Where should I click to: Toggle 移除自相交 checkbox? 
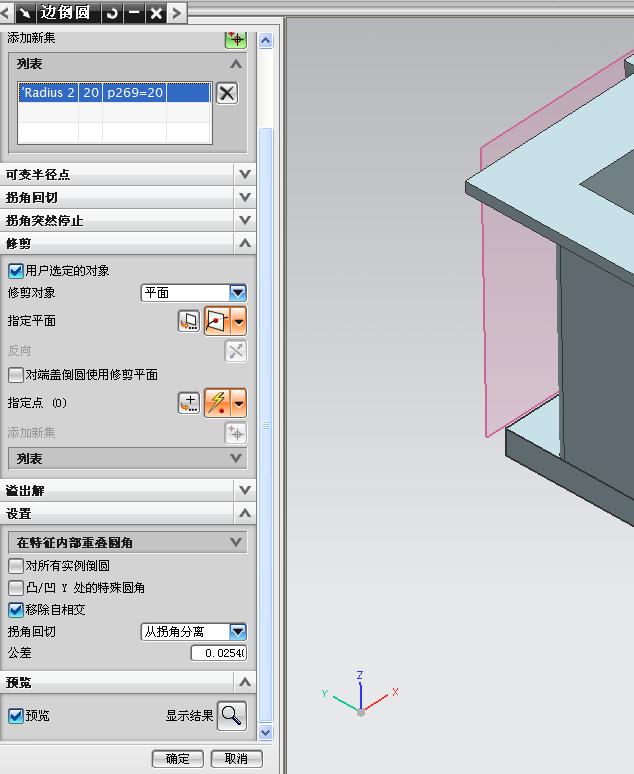(16, 610)
